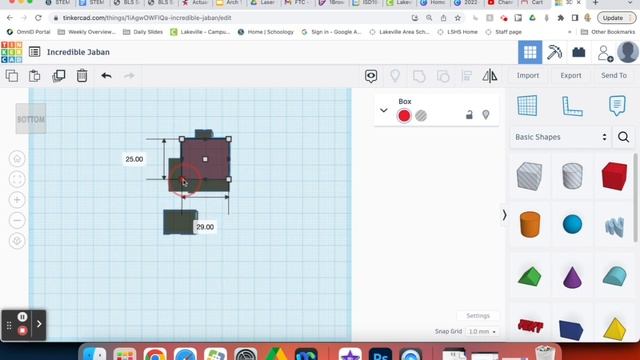
Task: Undo the last action
Action: tap(106, 76)
